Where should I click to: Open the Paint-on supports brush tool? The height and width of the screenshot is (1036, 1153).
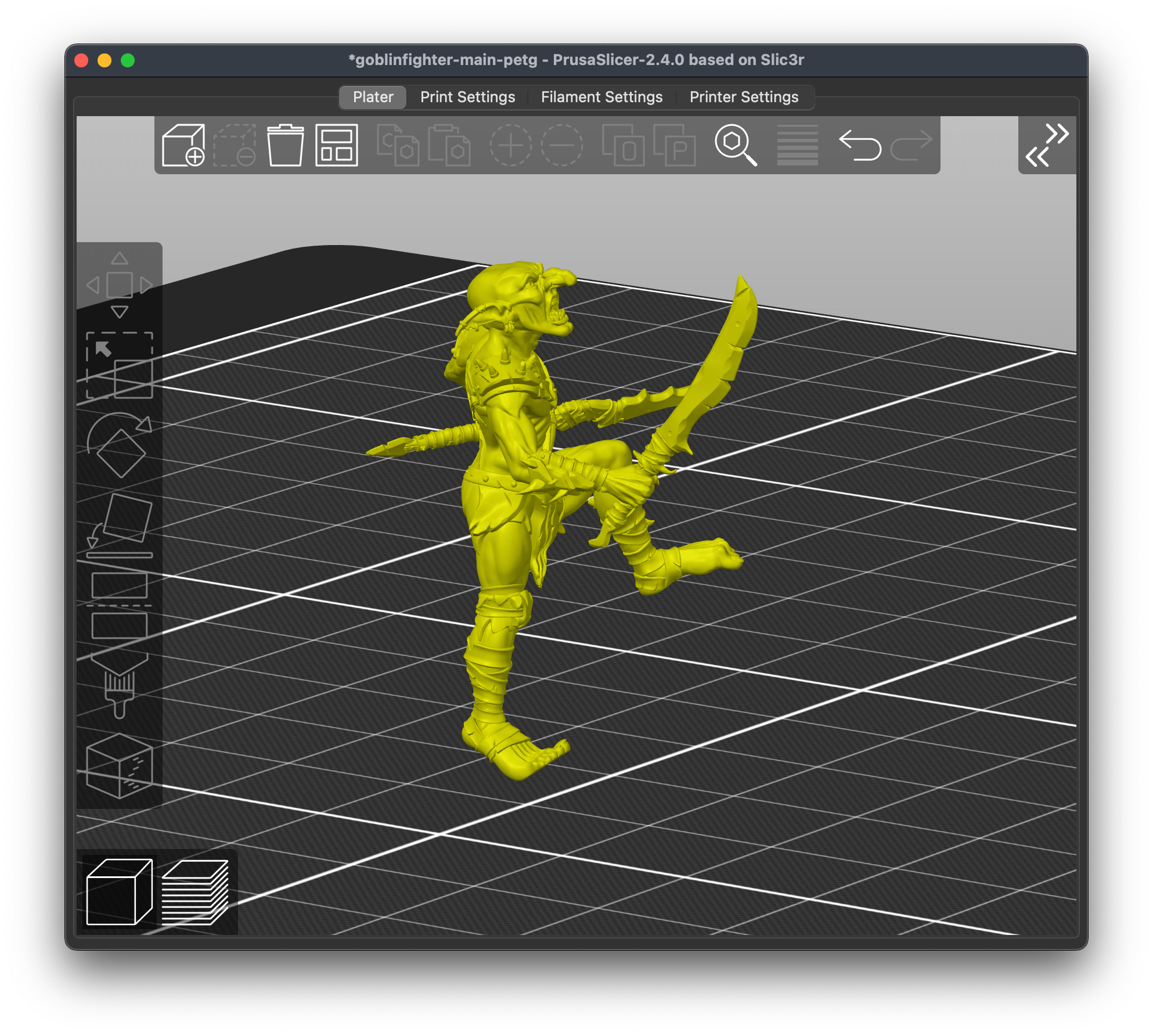[120, 687]
